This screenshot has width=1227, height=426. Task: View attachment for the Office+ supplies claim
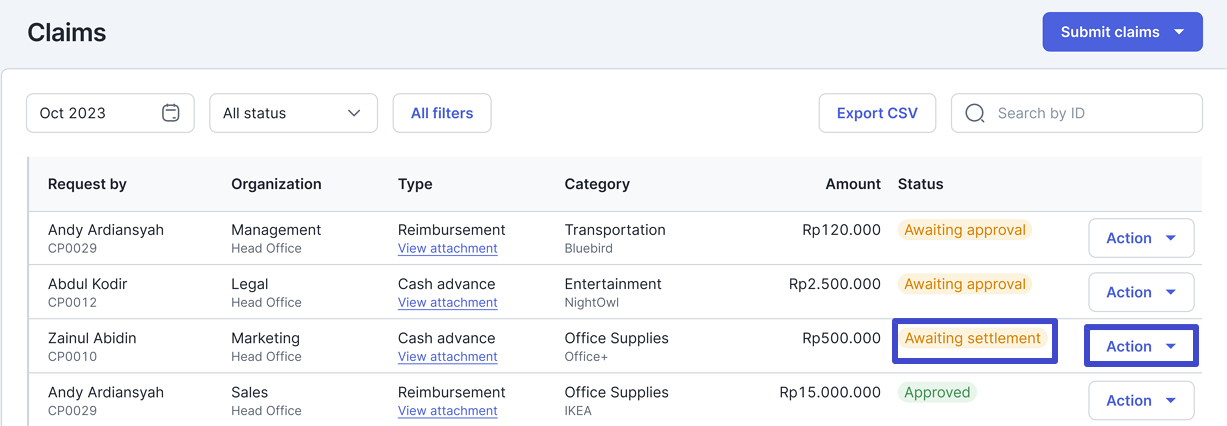click(447, 356)
